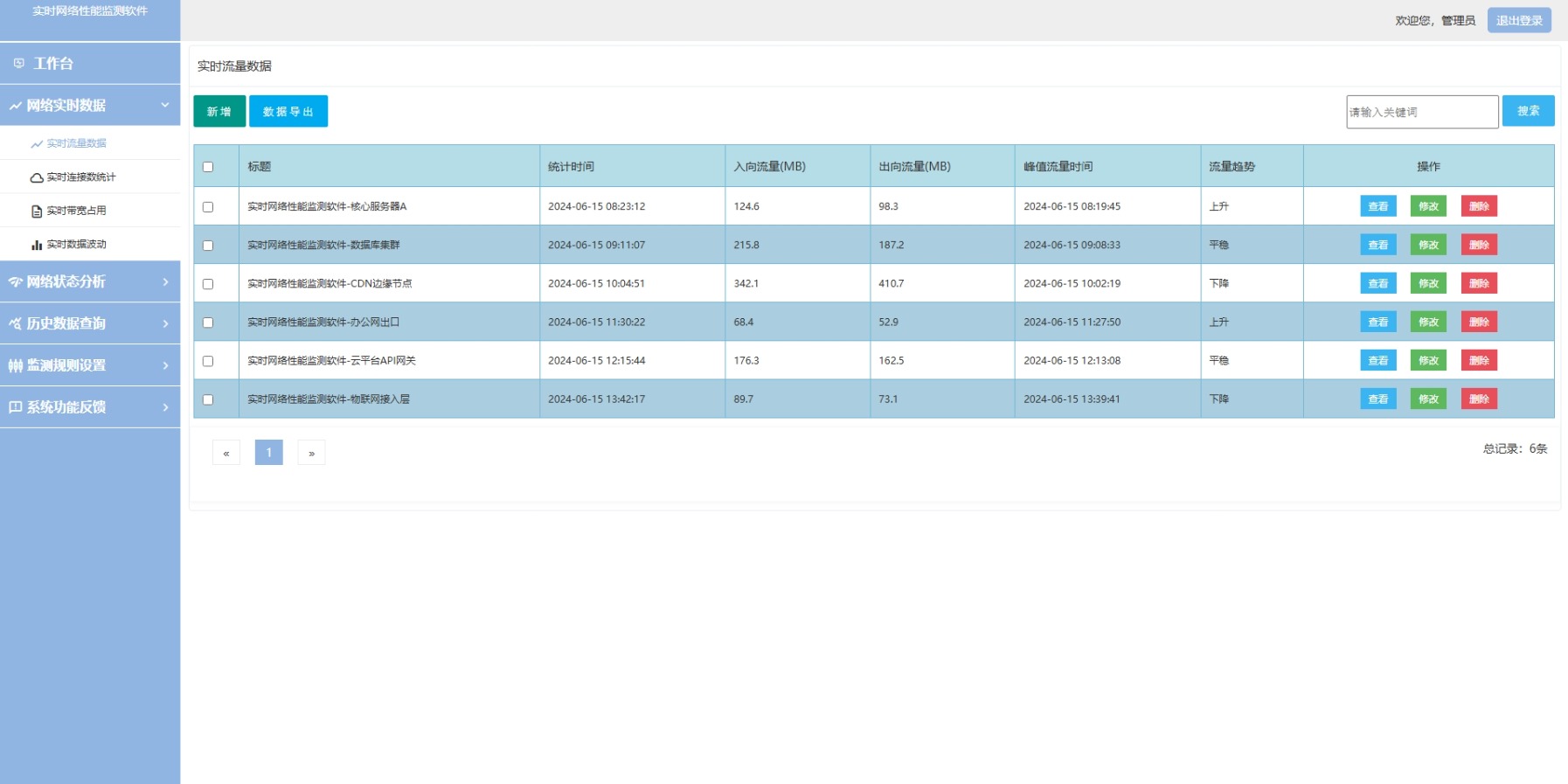Go to next page with » arrow
This screenshot has width=1568, height=784.
click(311, 453)
